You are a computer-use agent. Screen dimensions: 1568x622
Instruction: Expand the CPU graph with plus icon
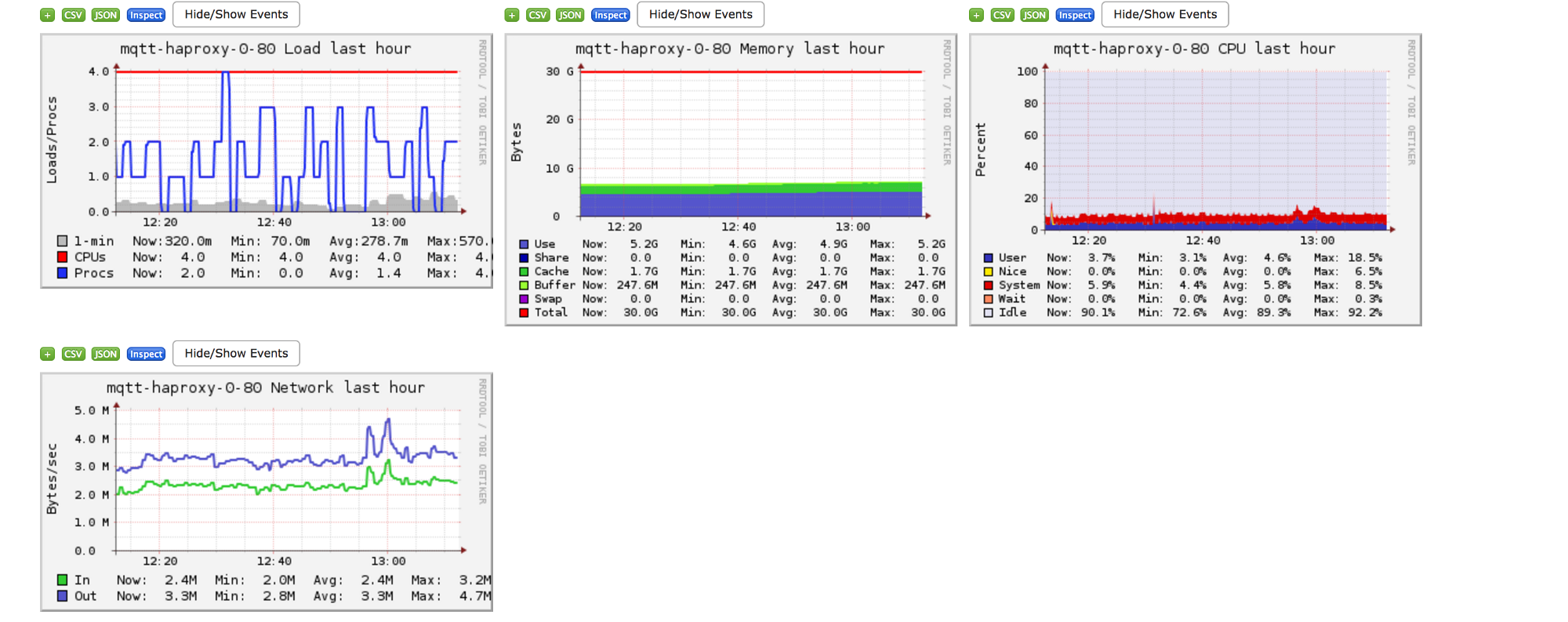pos(976,15)
